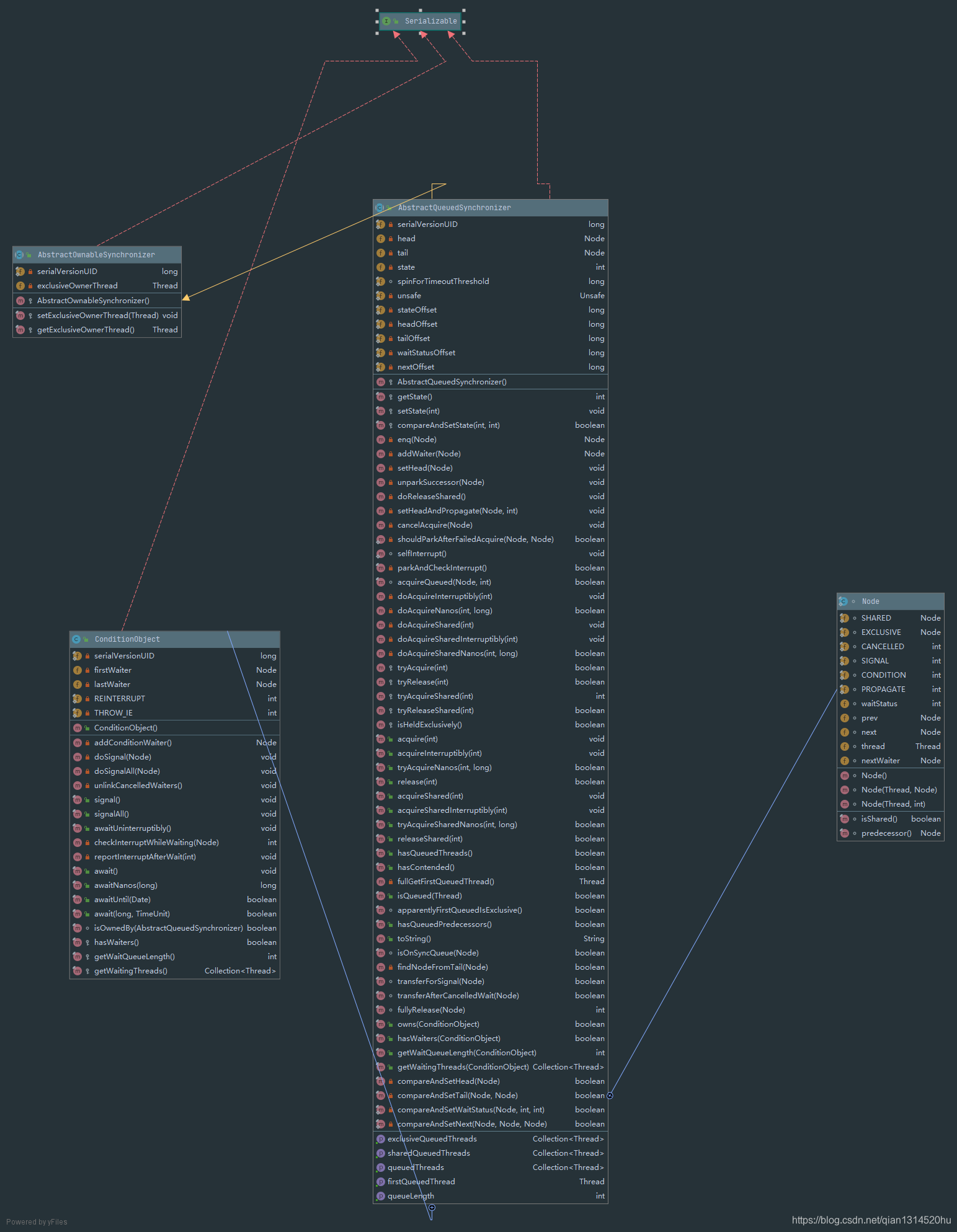The width and height of the screenshot is (957, 1232).
Task: Click method icon beside ConditionObject() constructor
Action: [x=77, y=728]
